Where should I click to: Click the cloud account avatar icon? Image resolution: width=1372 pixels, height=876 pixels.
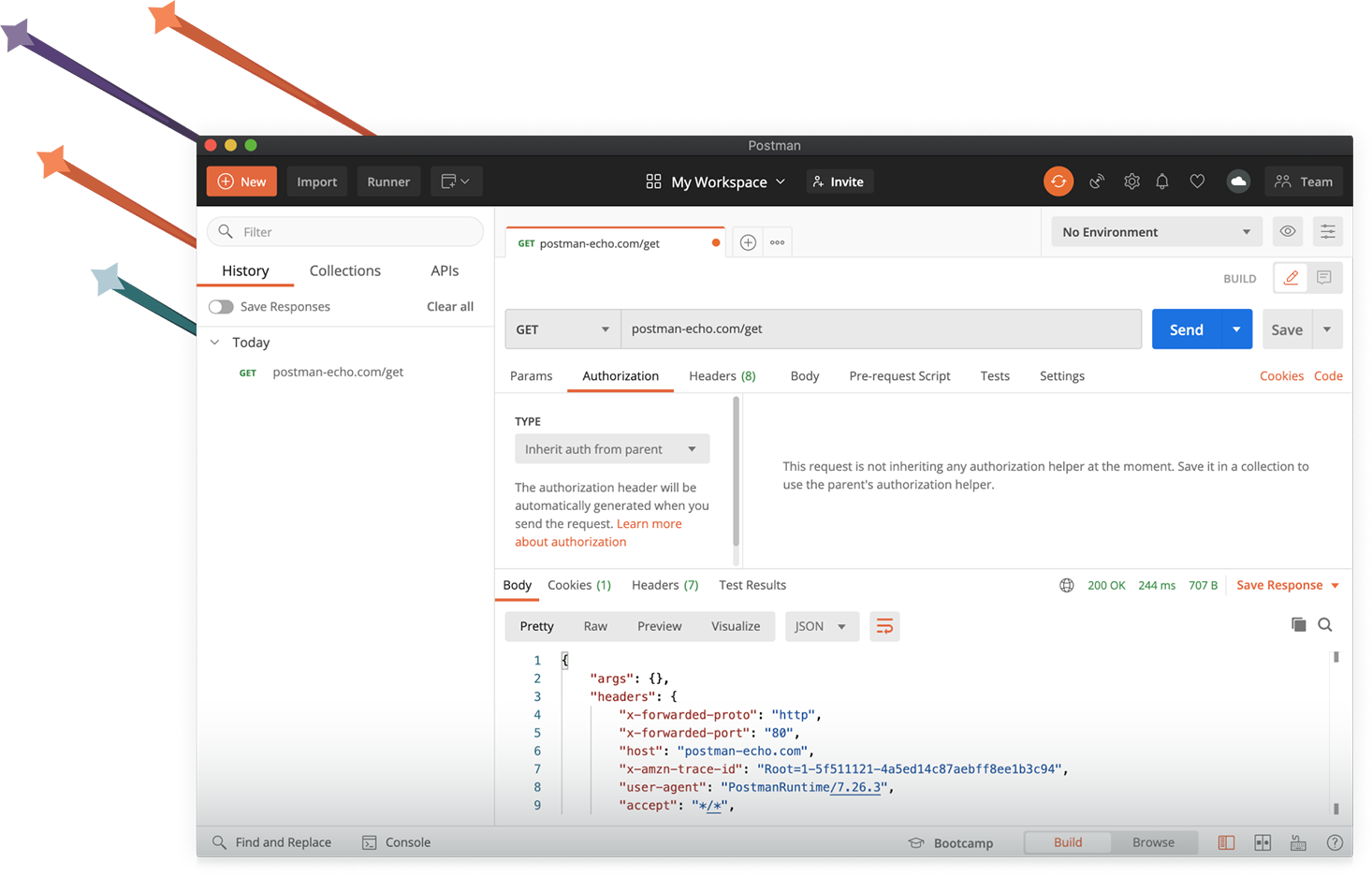pyautogui.click(x=1238, y=182)
